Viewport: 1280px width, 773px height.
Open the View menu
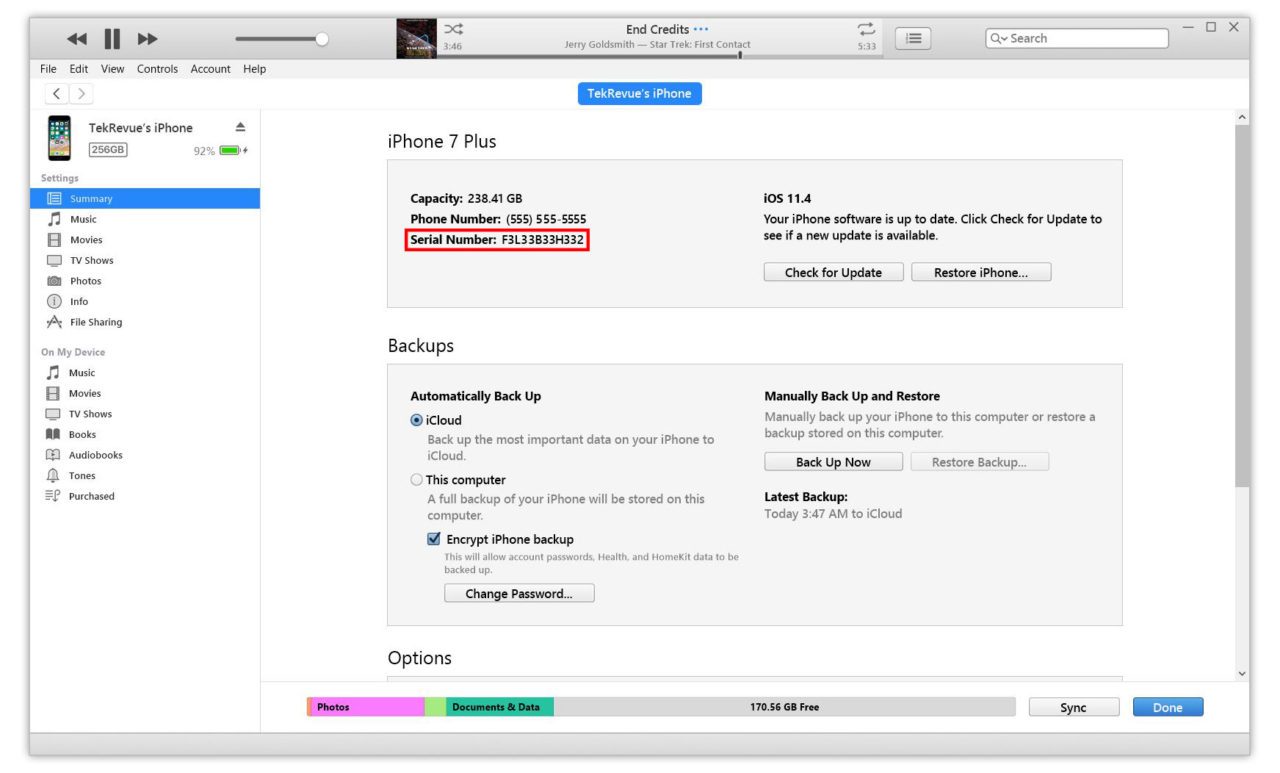[113, 69]
